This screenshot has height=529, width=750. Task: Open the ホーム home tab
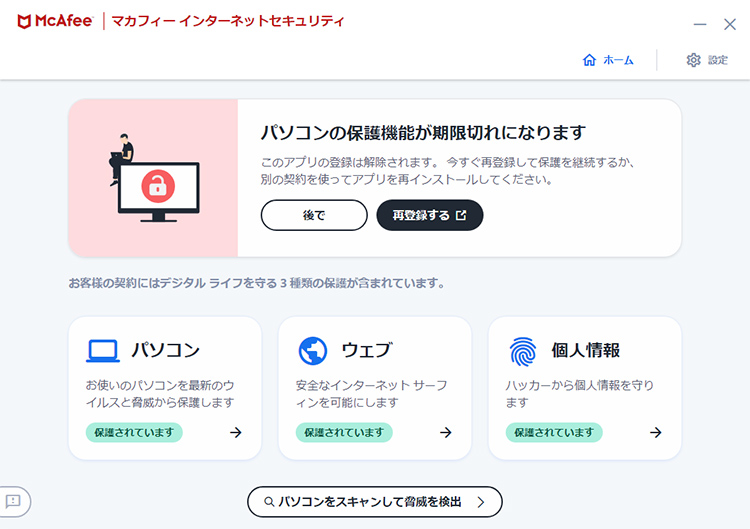coord(608,60)
